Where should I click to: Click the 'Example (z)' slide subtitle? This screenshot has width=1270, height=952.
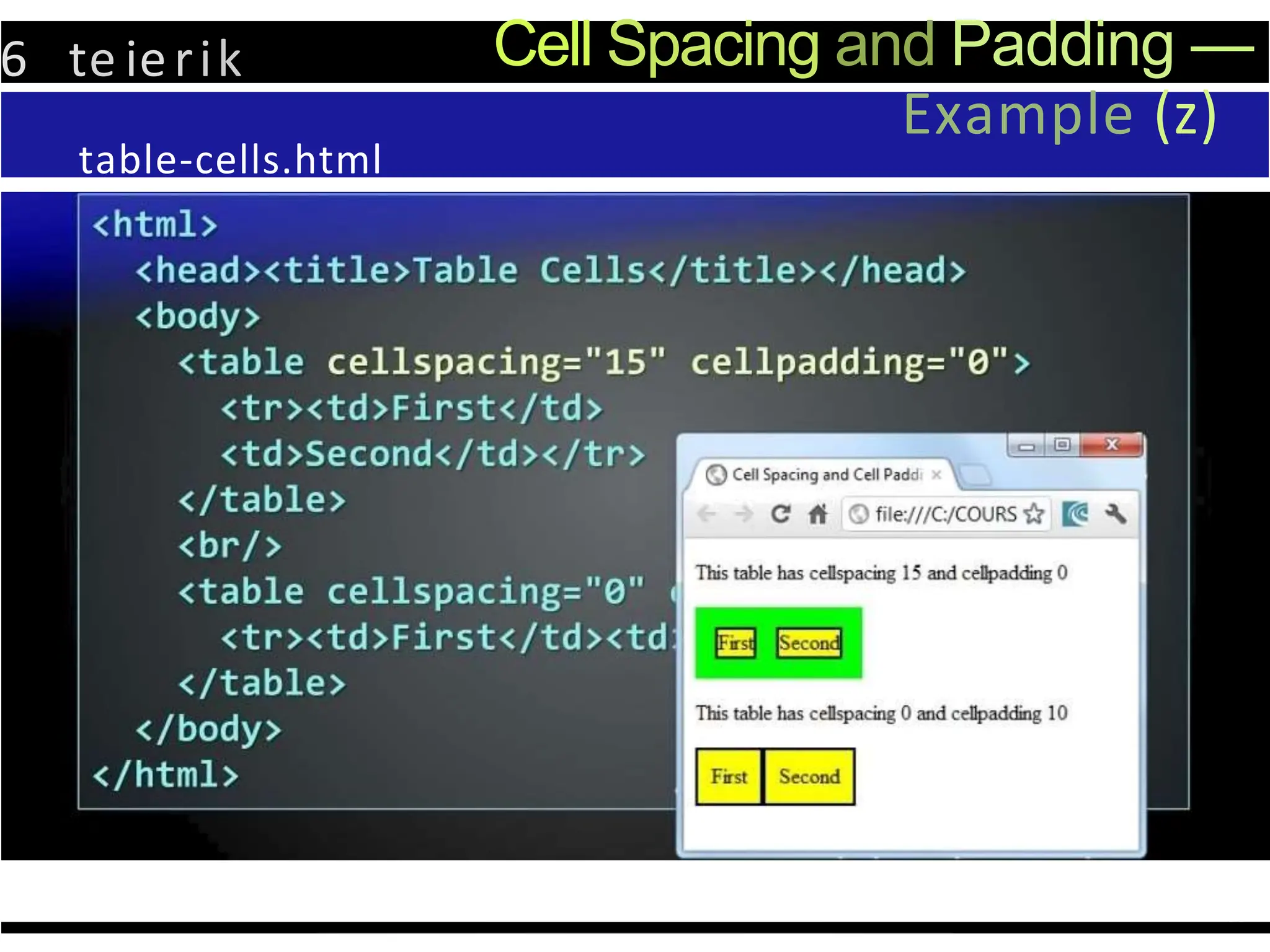pos(1060,115)
